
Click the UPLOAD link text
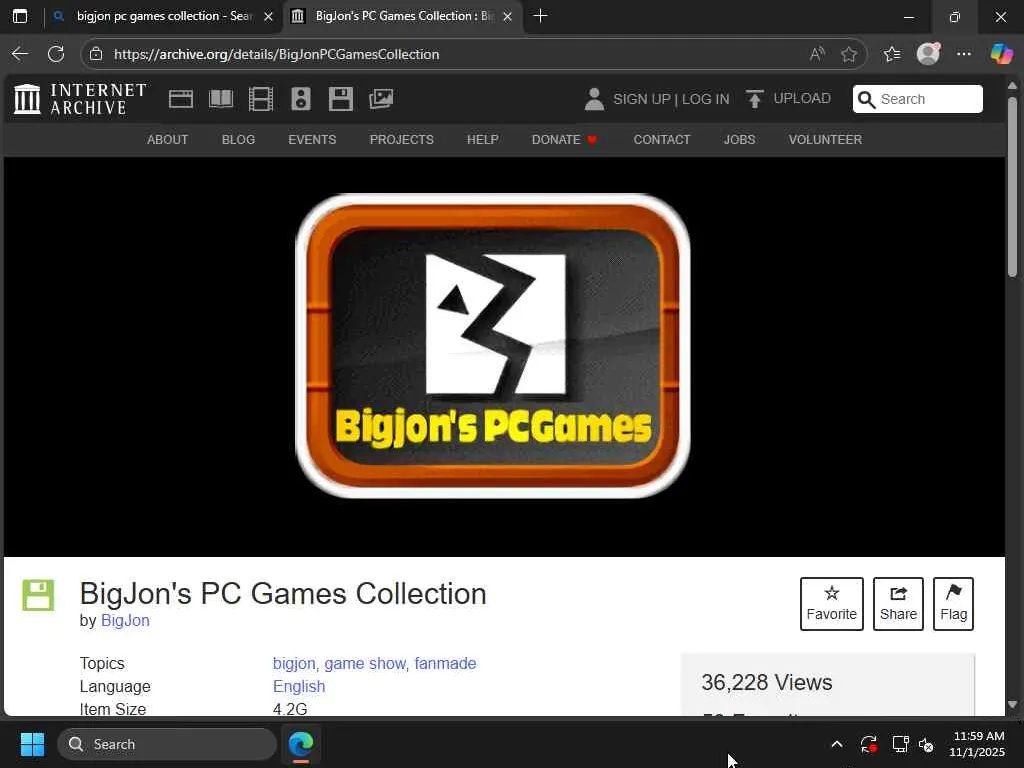pyautogui.click(x=802, y=99)
